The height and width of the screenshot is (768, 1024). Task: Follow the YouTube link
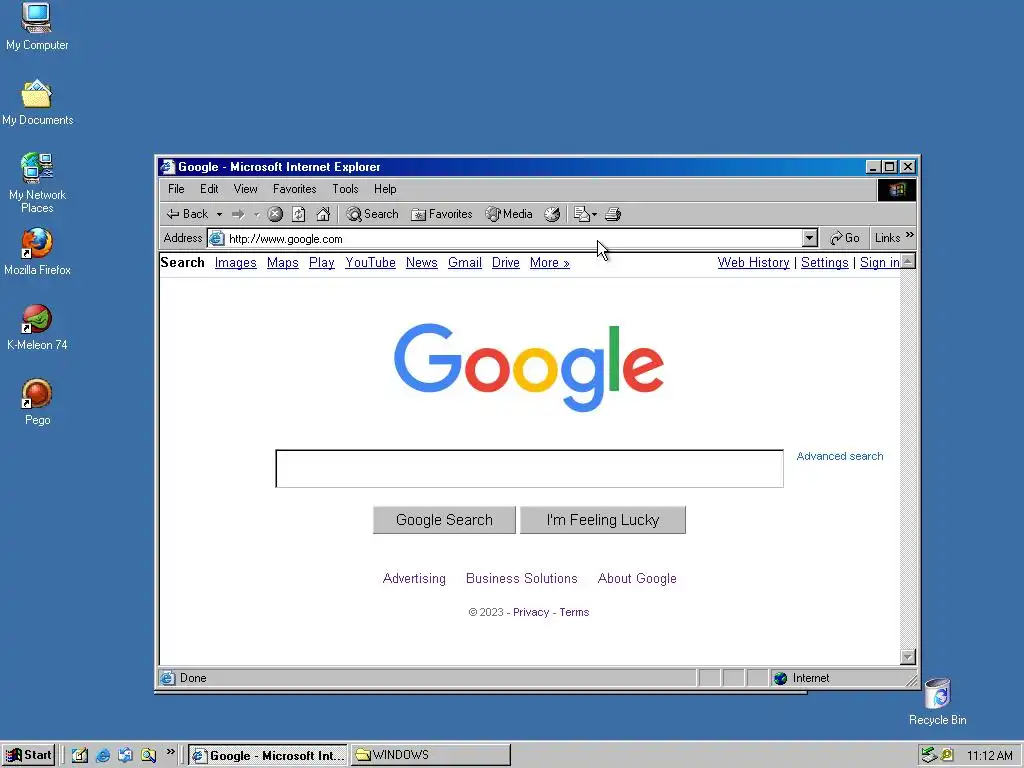coord(370,263)
